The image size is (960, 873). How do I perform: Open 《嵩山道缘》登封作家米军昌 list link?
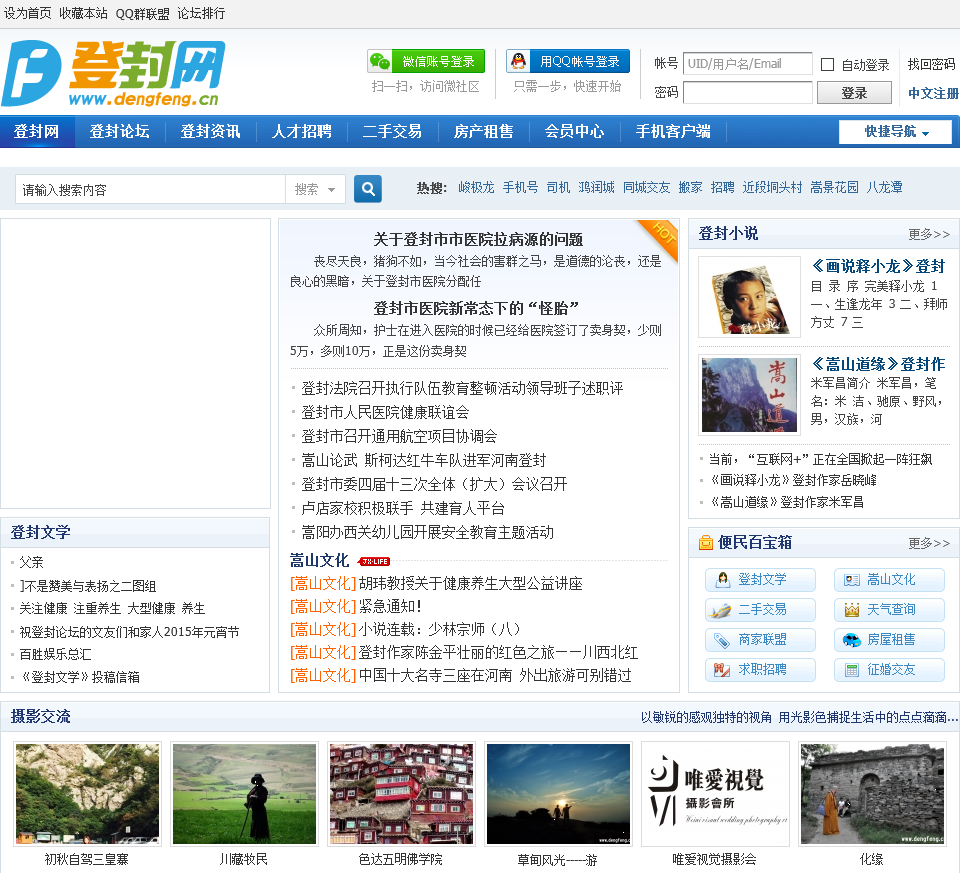(x=786, y=502)
